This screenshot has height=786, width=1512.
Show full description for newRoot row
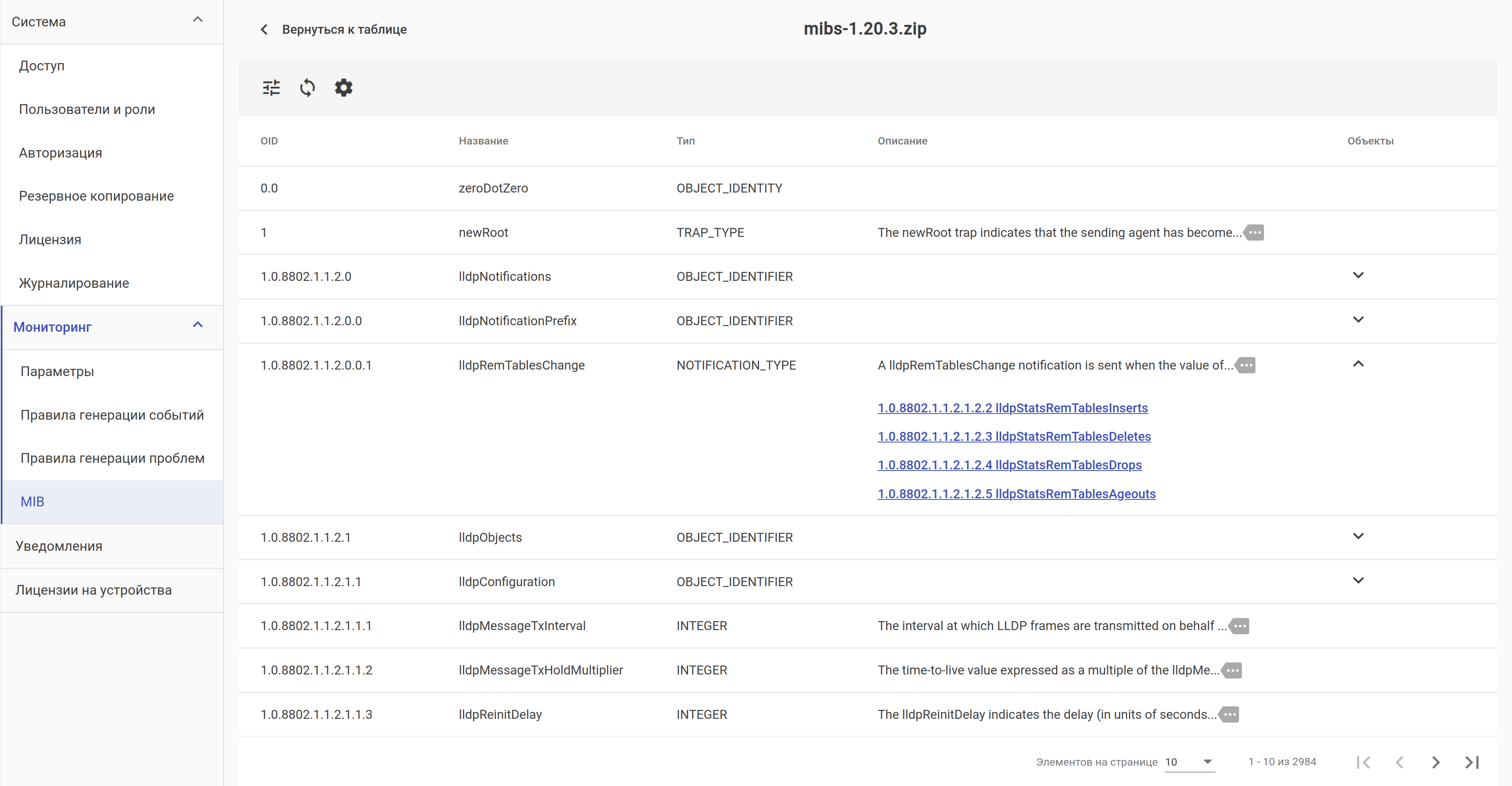1254,232
